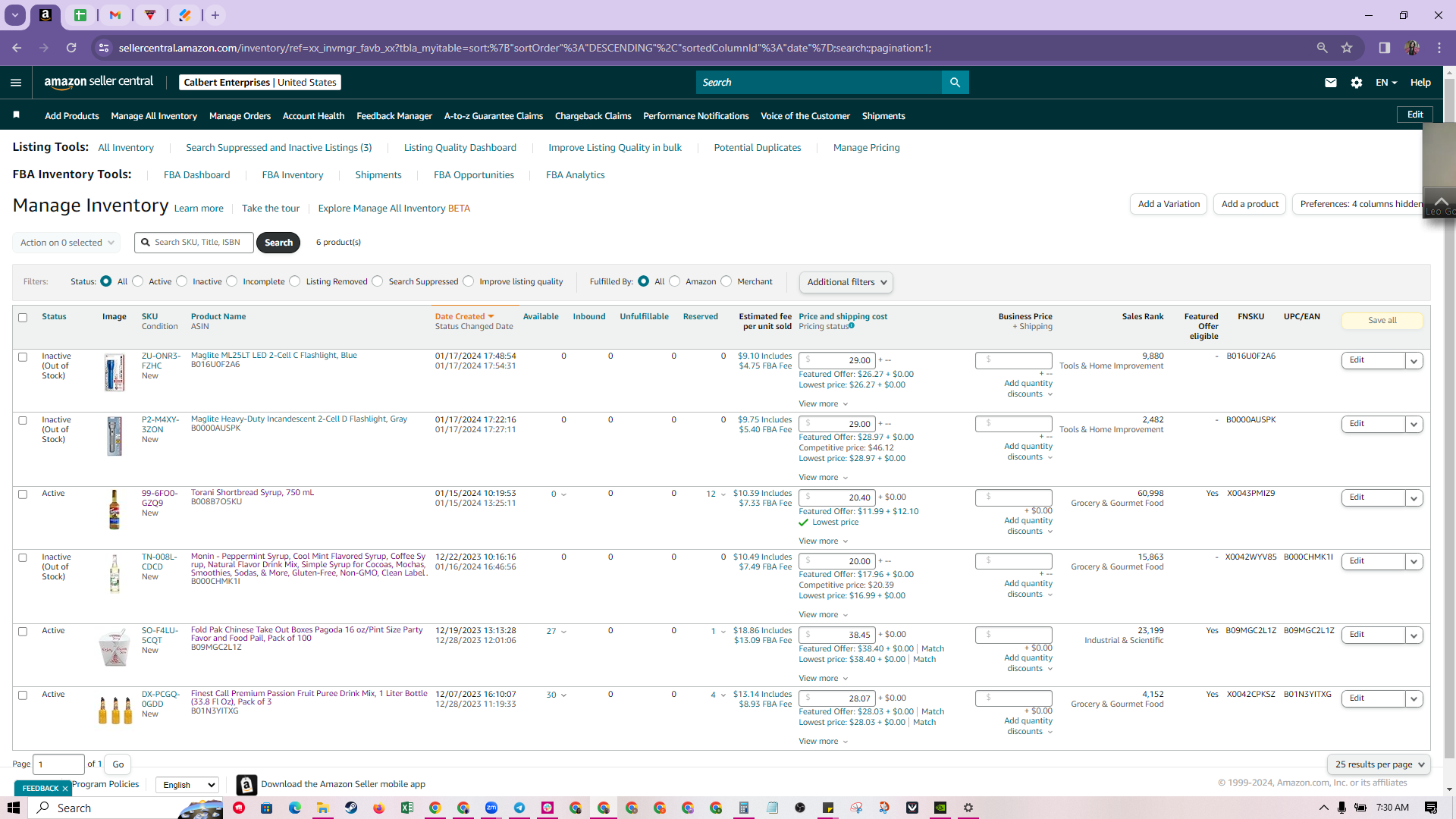Click the price field for Fold Pak row
The height and width of the screenshot is (819, 1456).
(838, 635)
